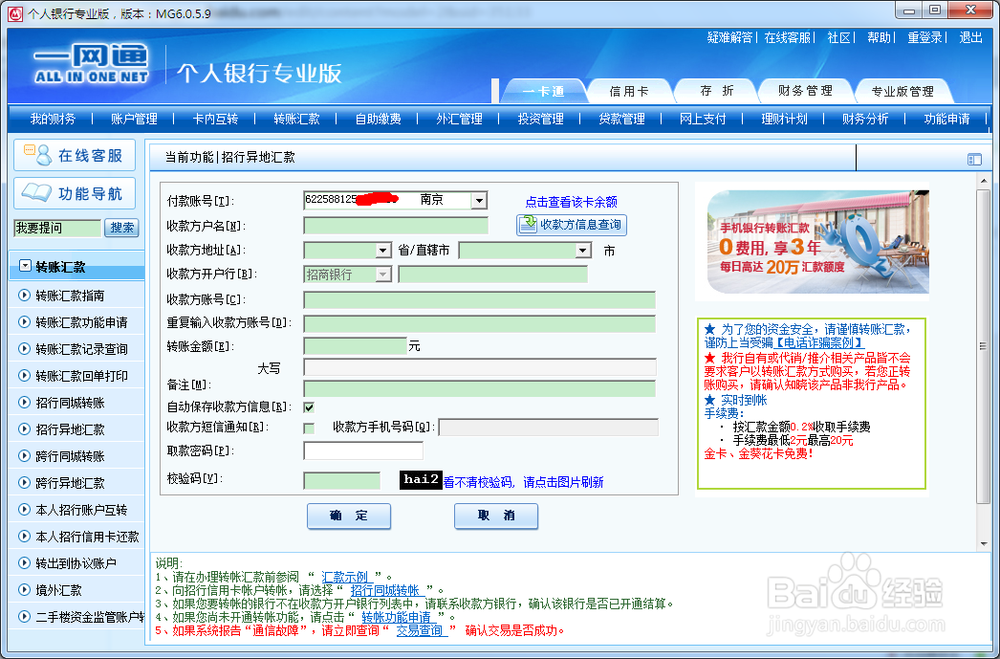Viewport: 1000px width, 659px height.
Task: Click bullet icon beside 跨行同城转账
Action: click(25, 456)
